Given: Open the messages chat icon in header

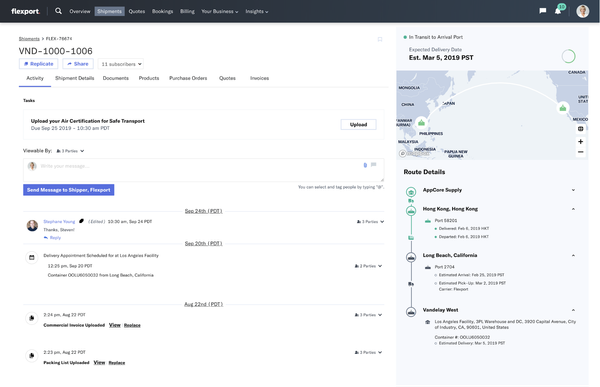Looking at the screenshot, I should tap(543, 11).
